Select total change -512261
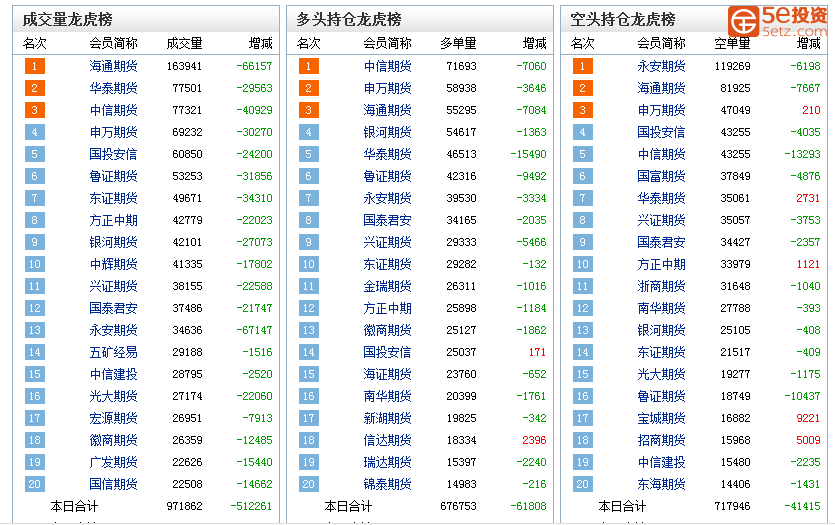The image size is (835, 525). 251,506
